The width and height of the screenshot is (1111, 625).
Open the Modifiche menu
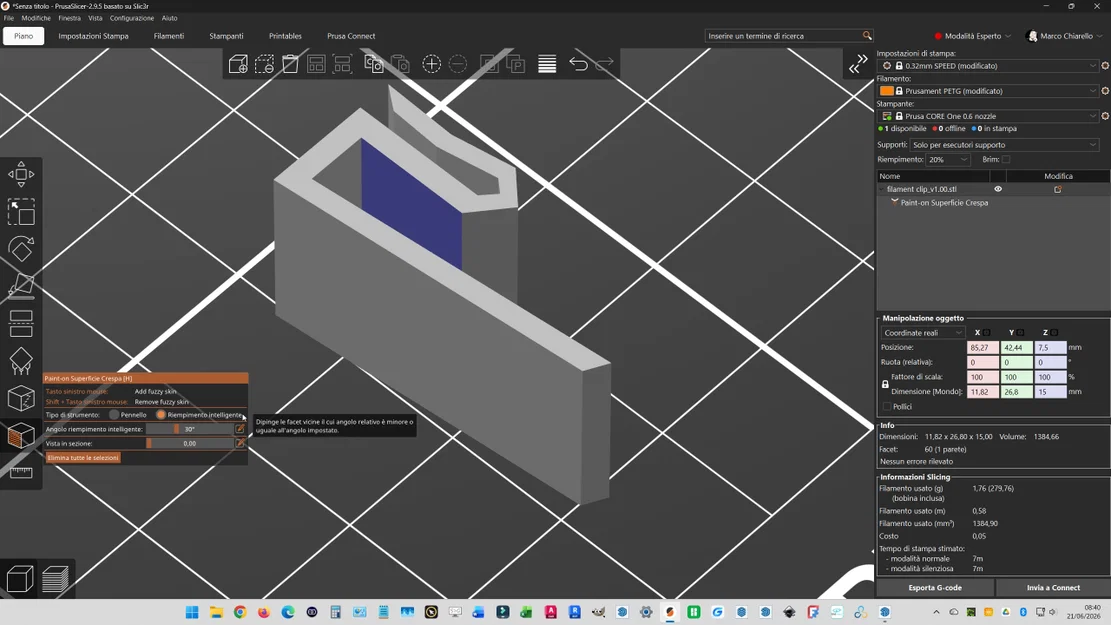coord(35,18)
